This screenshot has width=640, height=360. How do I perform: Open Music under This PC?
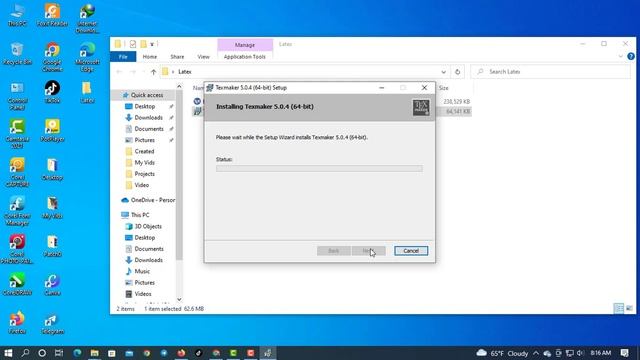tap(142, 271)
